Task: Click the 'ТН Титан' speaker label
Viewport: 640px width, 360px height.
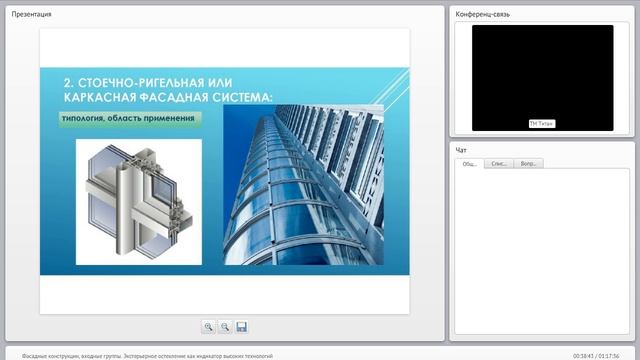Action: tap(542, 124)
